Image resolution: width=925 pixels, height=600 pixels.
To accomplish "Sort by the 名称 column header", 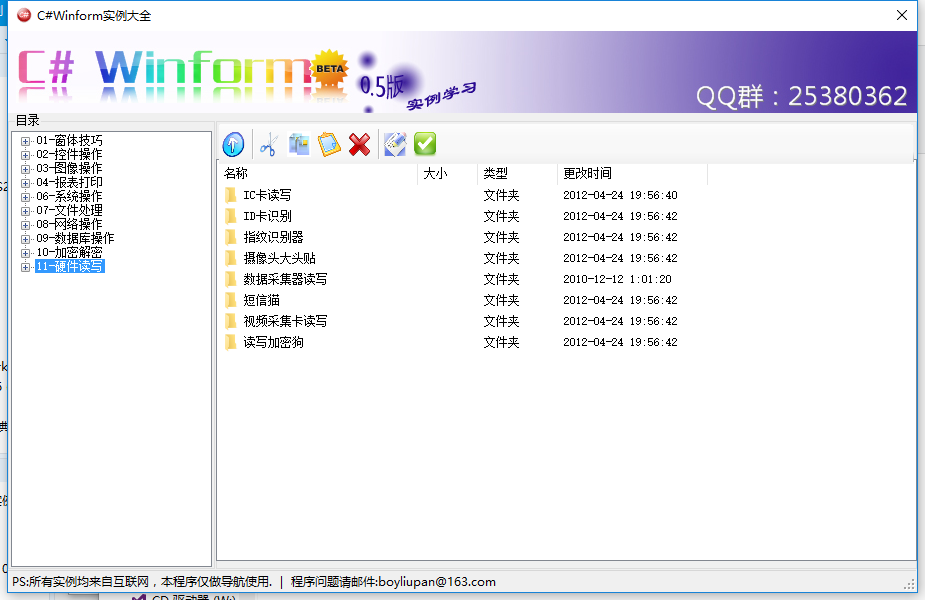I will click(317, 173).
